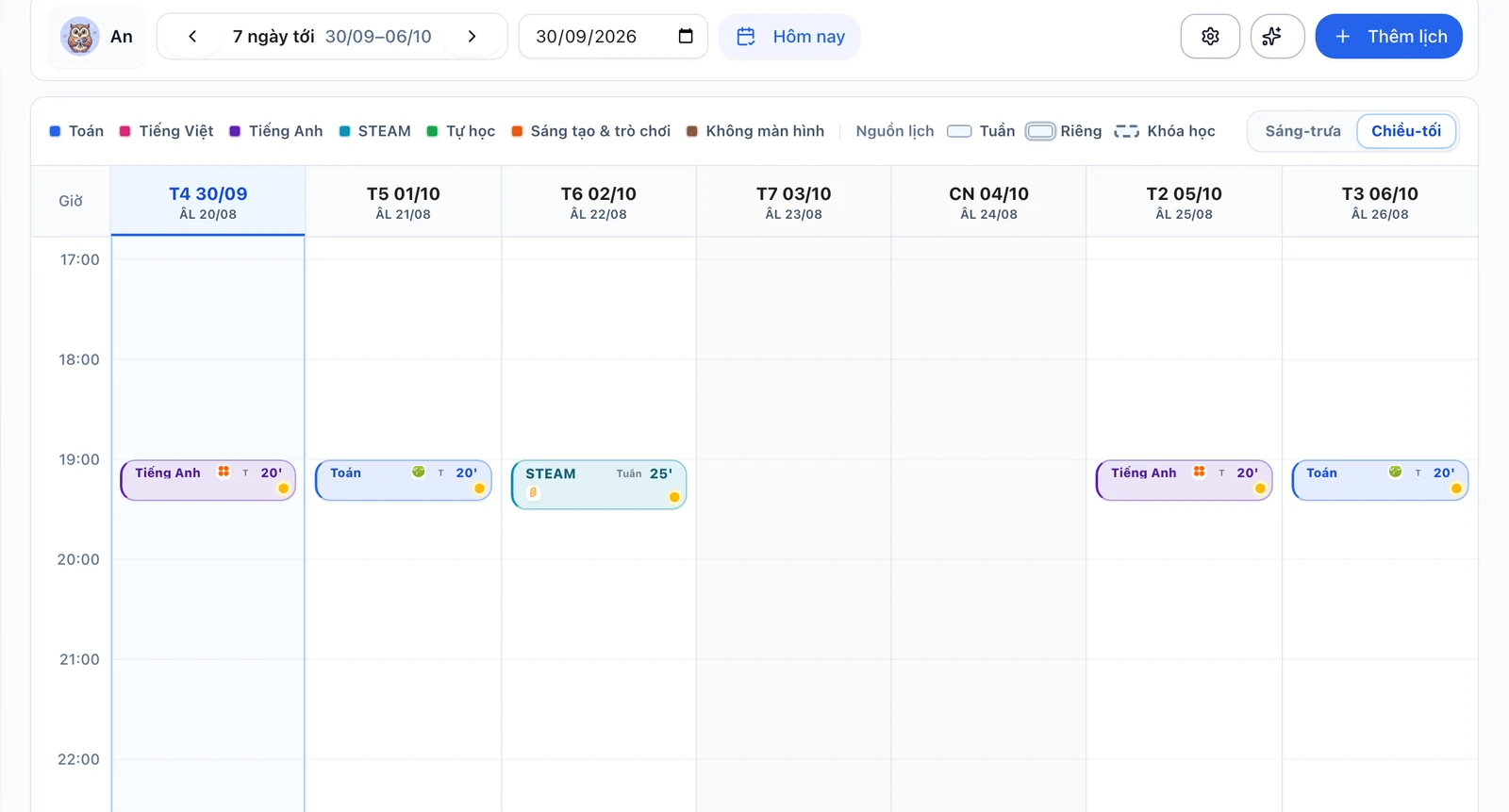Click the owl avatar for An
1509x812 pixels.
point(79,37)
